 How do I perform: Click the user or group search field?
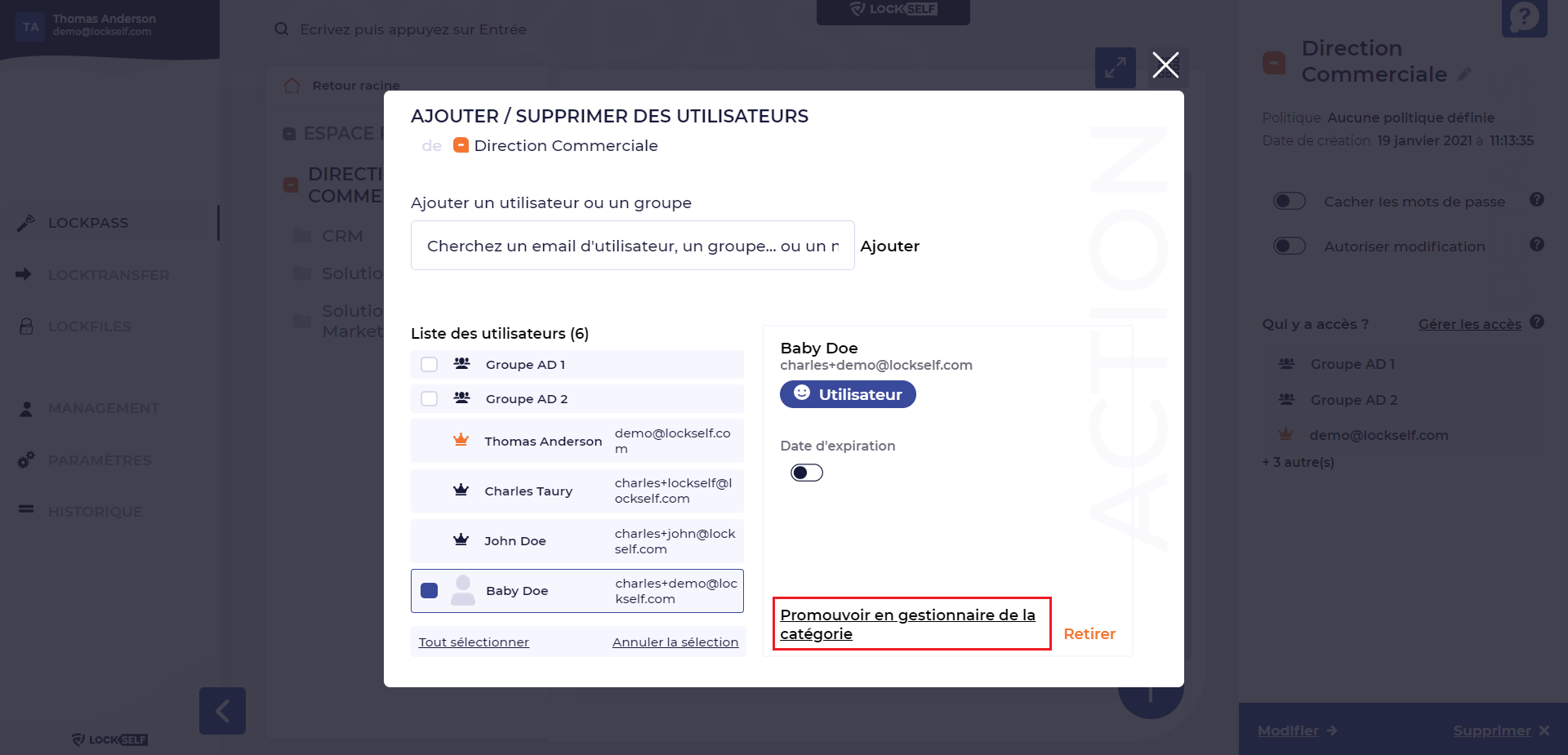click(632, 246)
